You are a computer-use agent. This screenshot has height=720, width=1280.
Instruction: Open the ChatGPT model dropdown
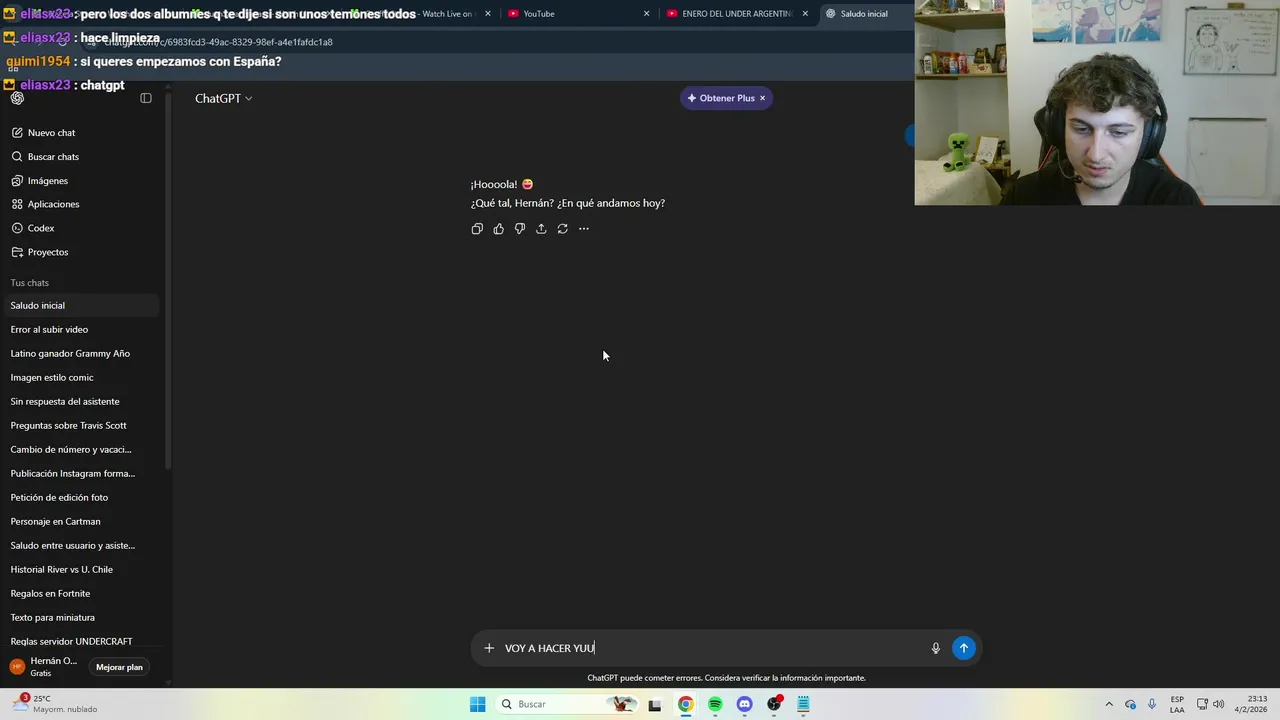coord(224,98)
